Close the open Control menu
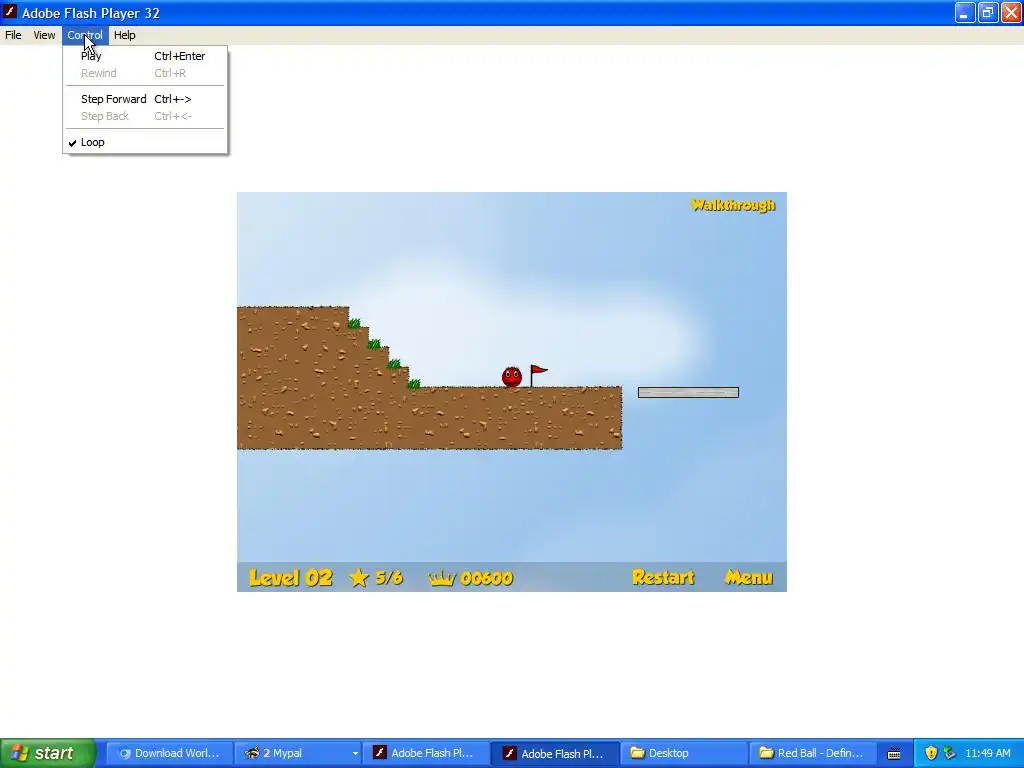This screenshot has height=768, width=1024. 85,35
